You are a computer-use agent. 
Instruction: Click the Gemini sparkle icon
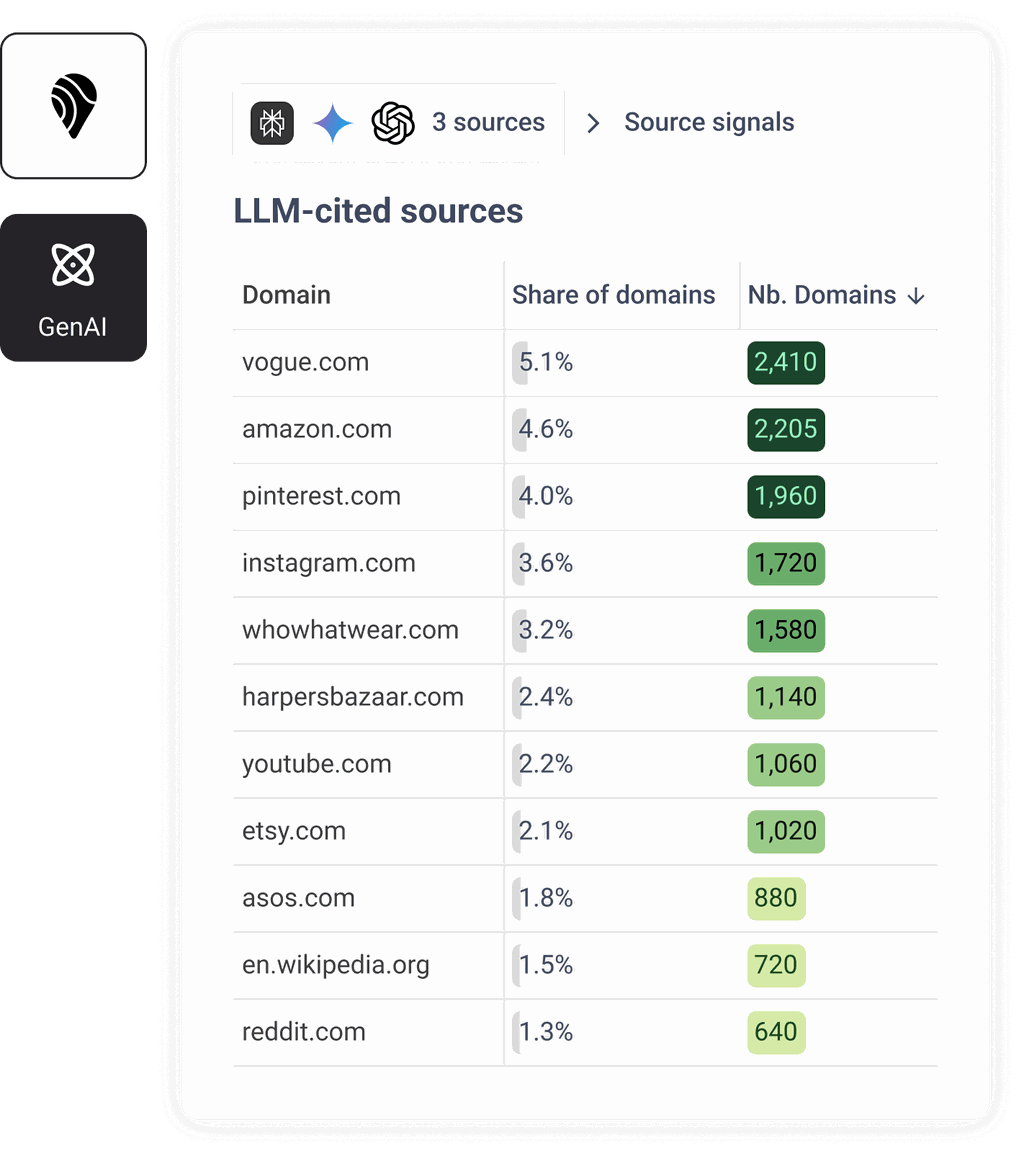(333, 123)
